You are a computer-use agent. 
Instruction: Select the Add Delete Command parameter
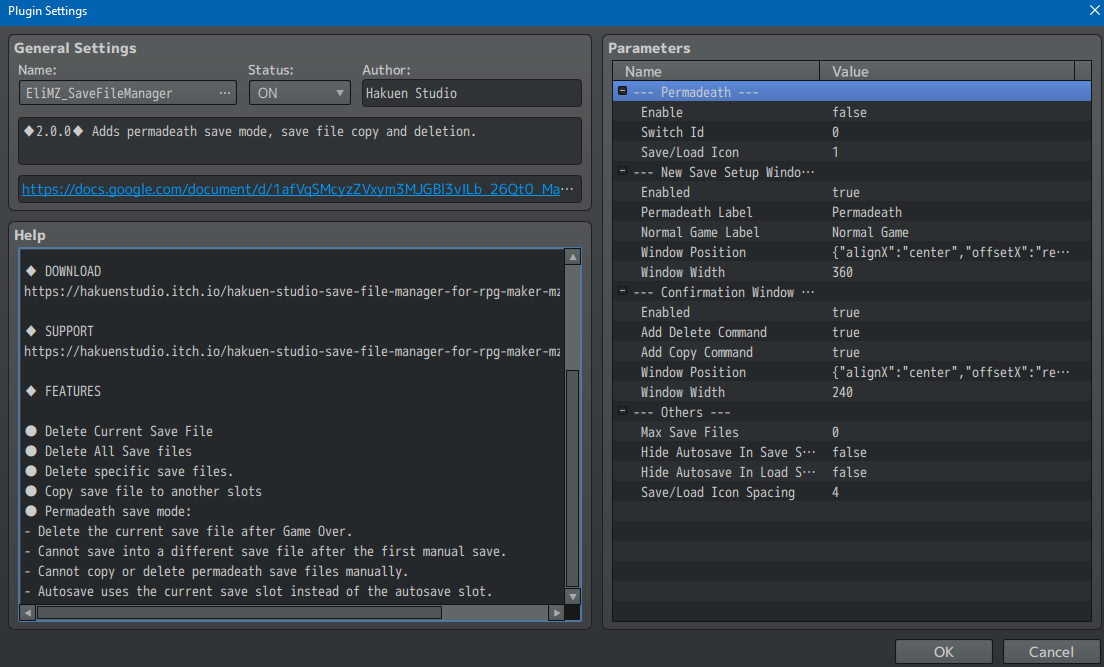click(852, 332)
